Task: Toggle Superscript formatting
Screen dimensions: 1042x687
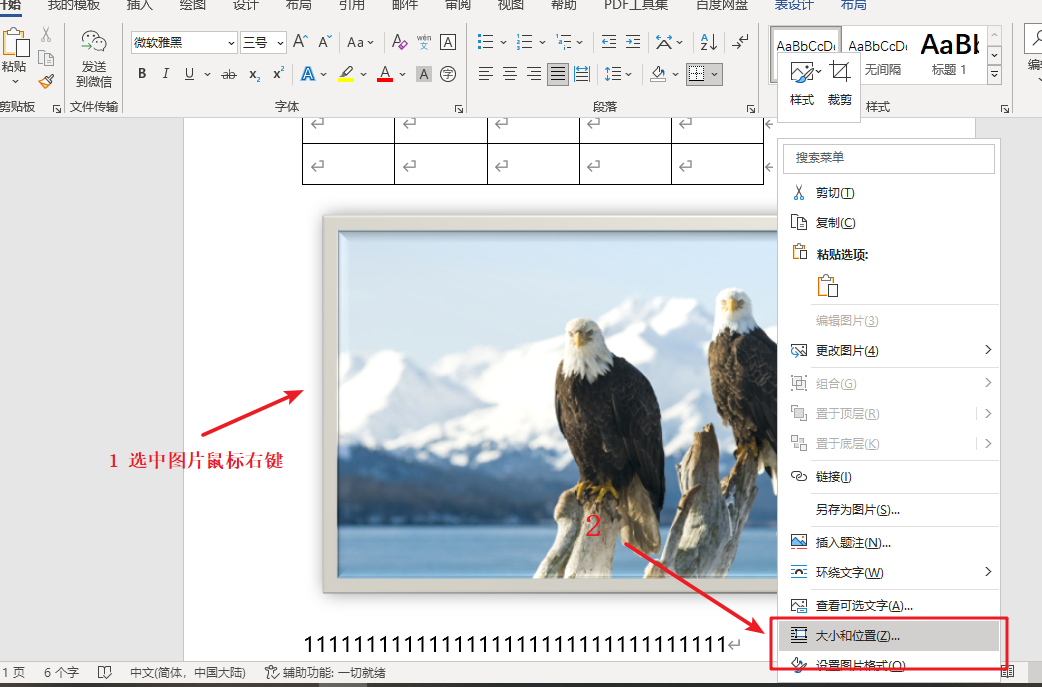Action: click(x=278, y=74)
